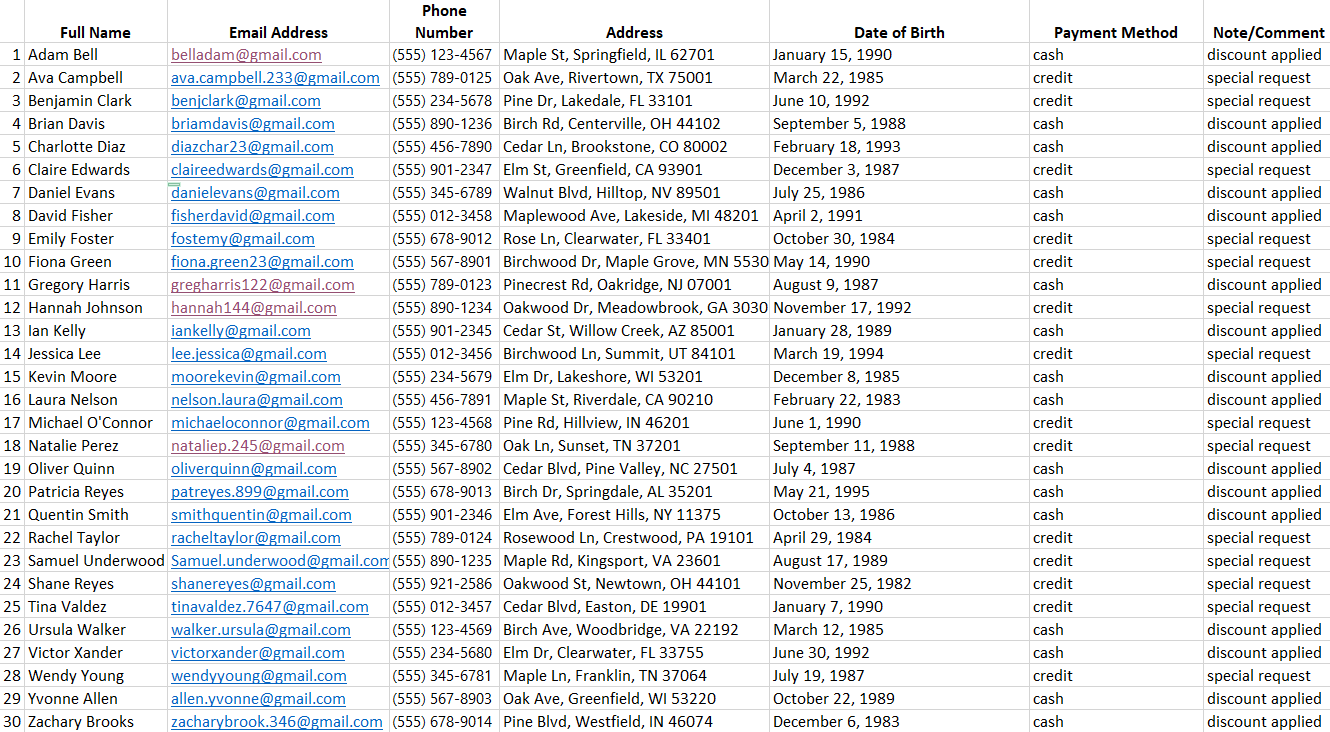Open the belladam@gmail.com email link
Viewport: 1330px width, 732px height.
pyautogui.click(x=246, y=55)
